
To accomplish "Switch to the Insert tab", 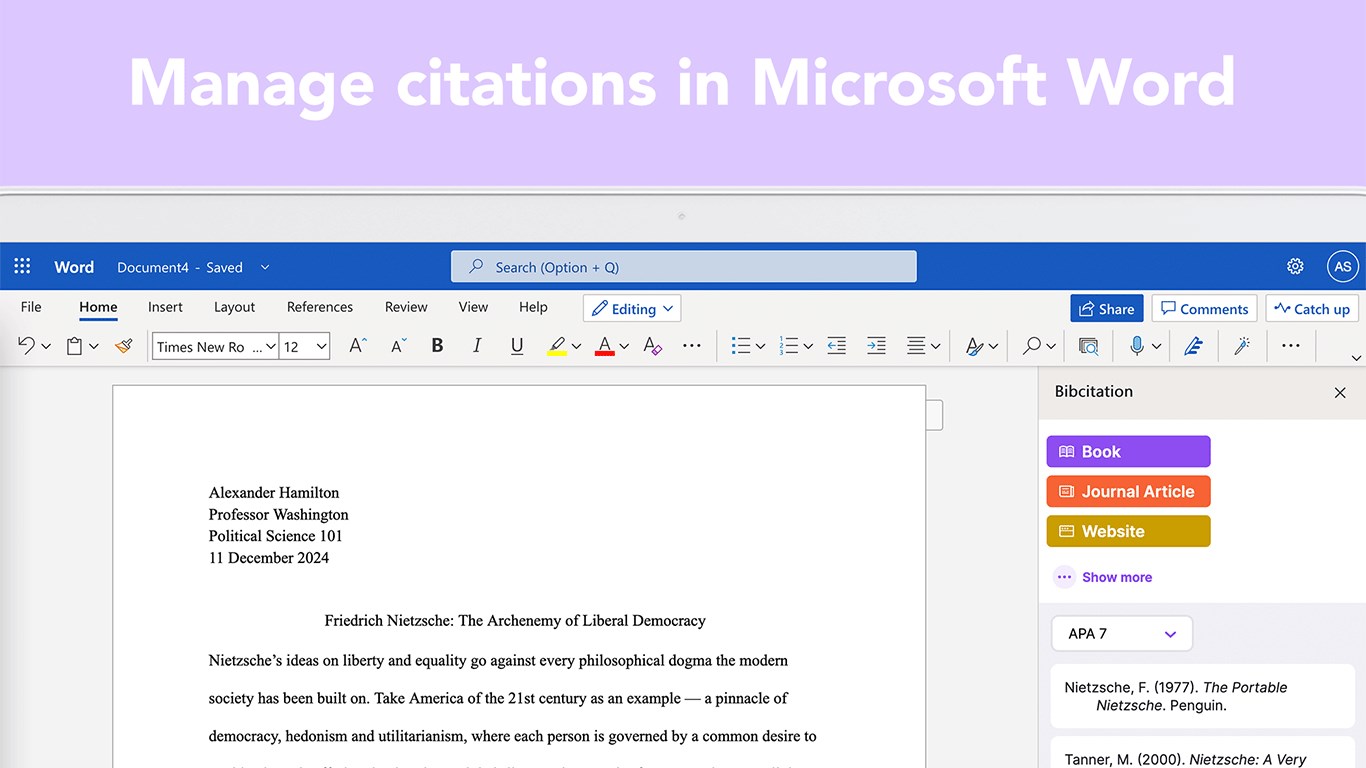I will [165, 307].
